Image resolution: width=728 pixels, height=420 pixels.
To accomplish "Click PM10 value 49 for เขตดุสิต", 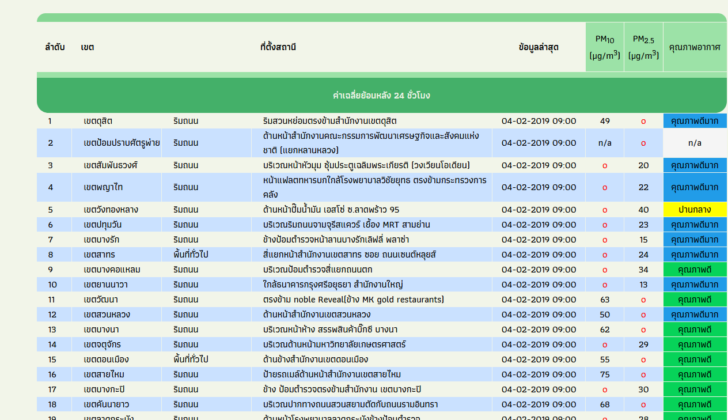I will coord(604,121).
